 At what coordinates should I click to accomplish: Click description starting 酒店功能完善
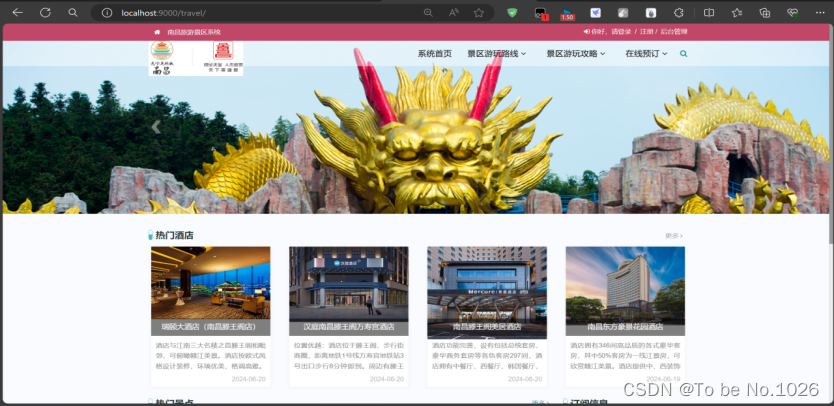coord(487,356)
